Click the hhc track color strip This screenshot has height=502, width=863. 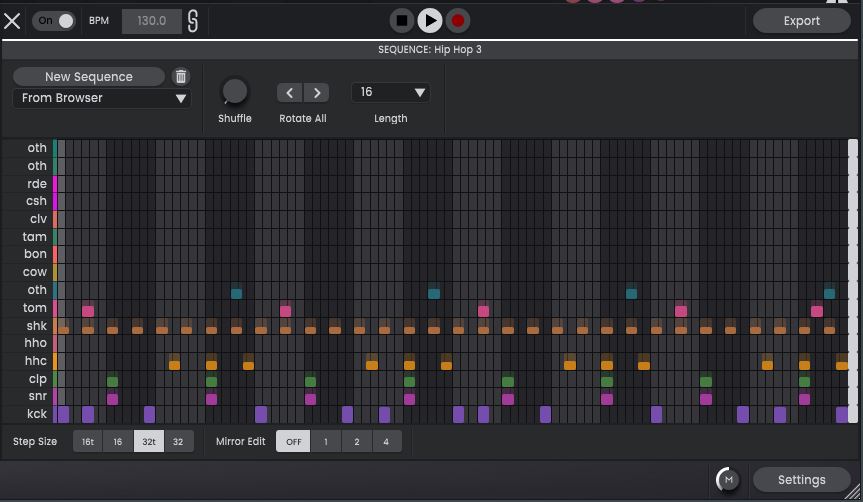coord(55,361)
